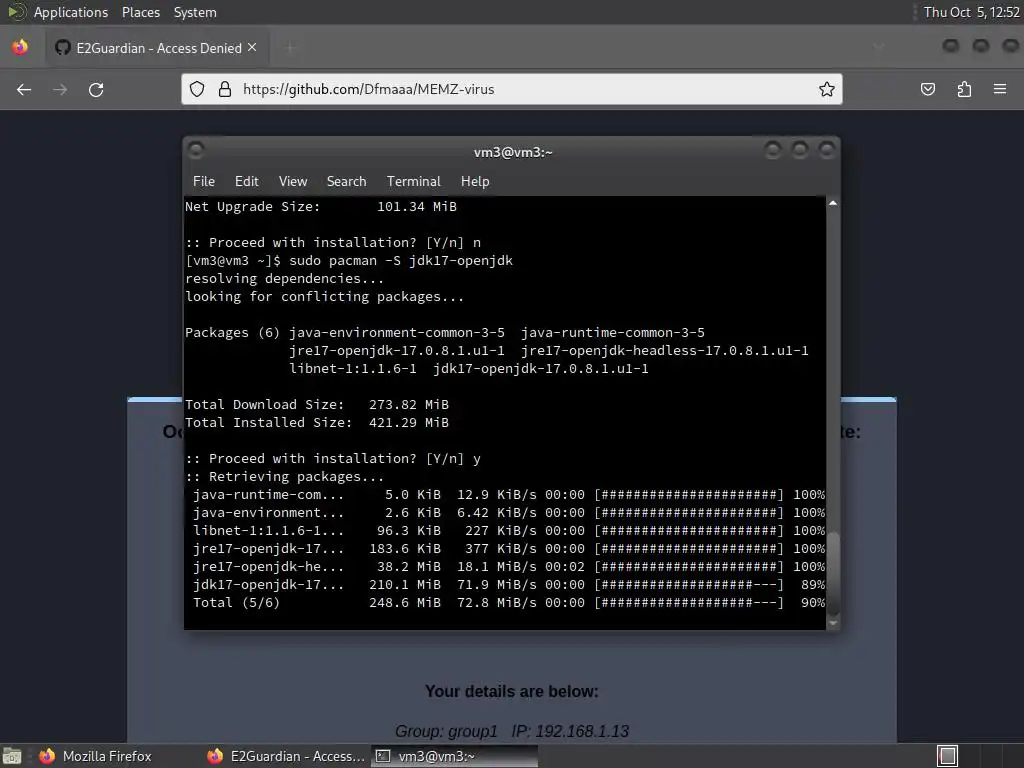Viewport: 1024px width, 768px height.
Task: Click the Firefox forward arrow
Action: click(60, 89)
